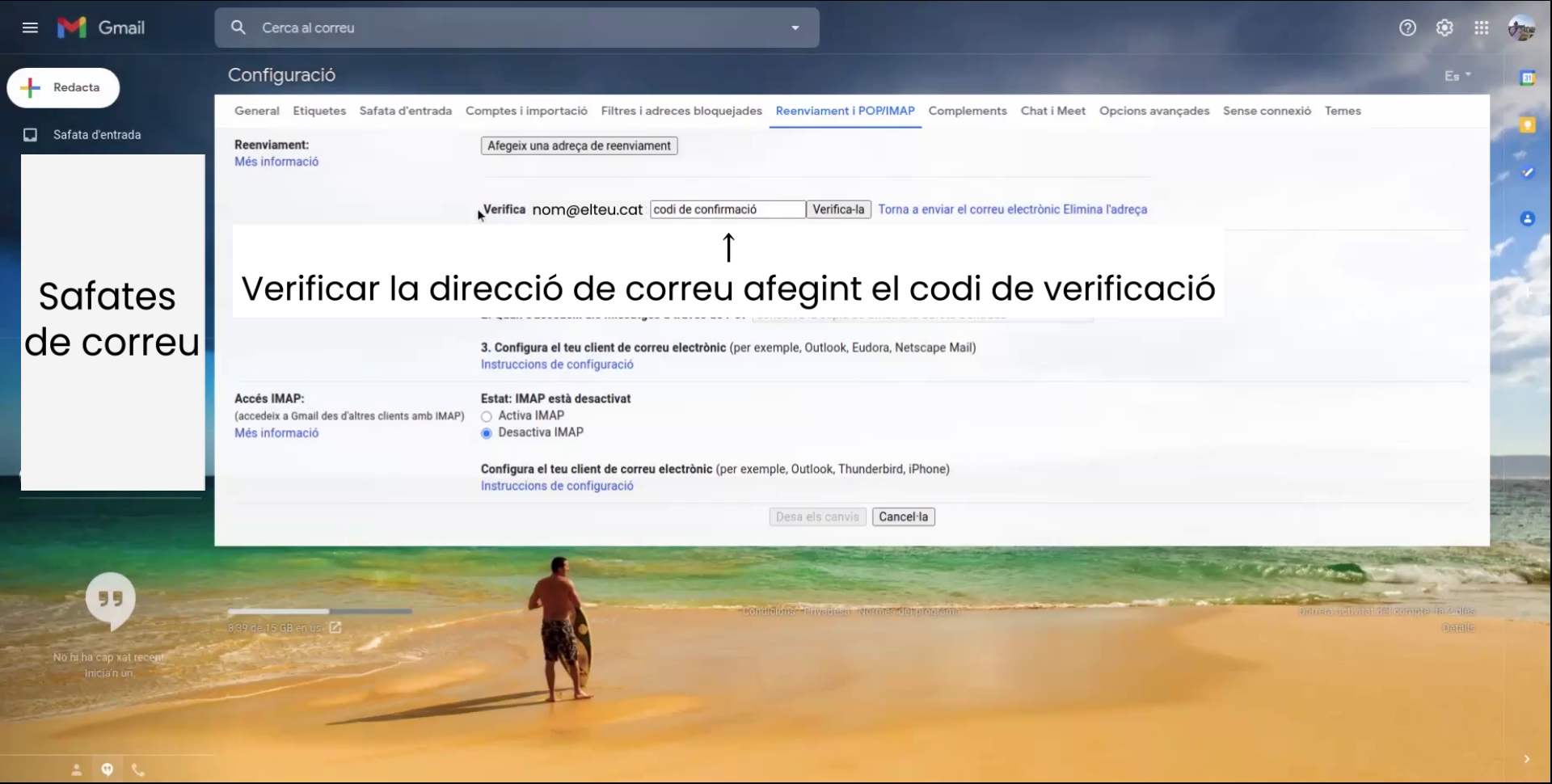The height and width of the screenshot is (784, 1552).
Task: Click the Gmail logo
Action: pos(101,27)
